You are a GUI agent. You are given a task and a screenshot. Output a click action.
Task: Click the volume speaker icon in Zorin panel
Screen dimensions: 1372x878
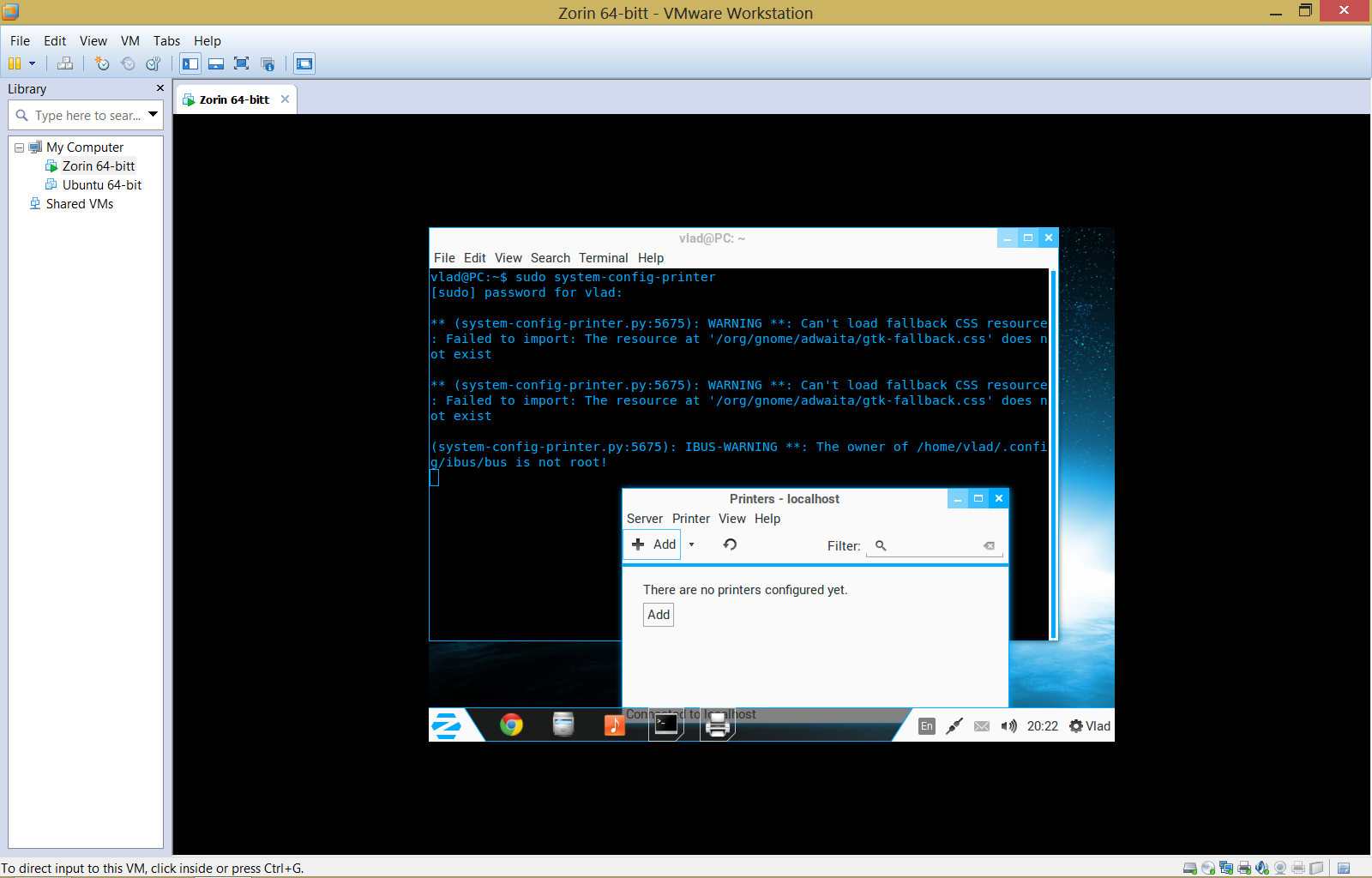pos(1009,726)
